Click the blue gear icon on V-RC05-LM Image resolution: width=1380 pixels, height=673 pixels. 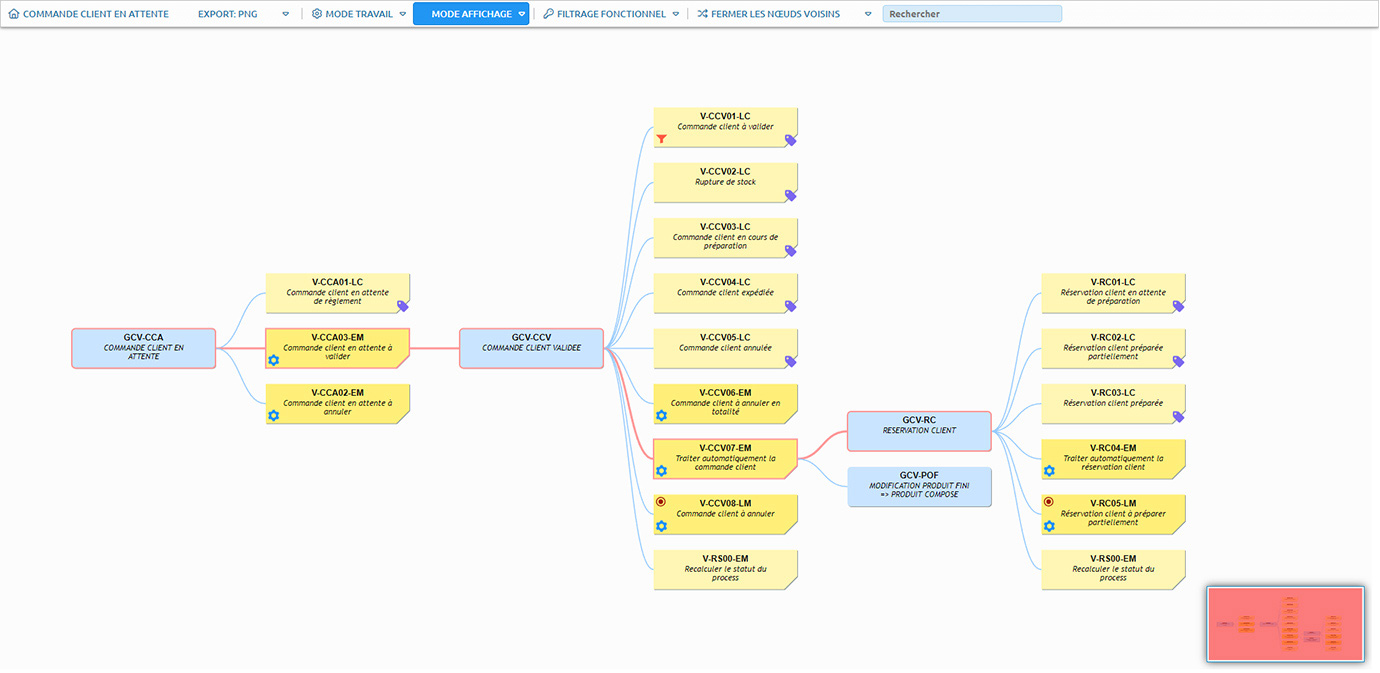[1049, 526]
